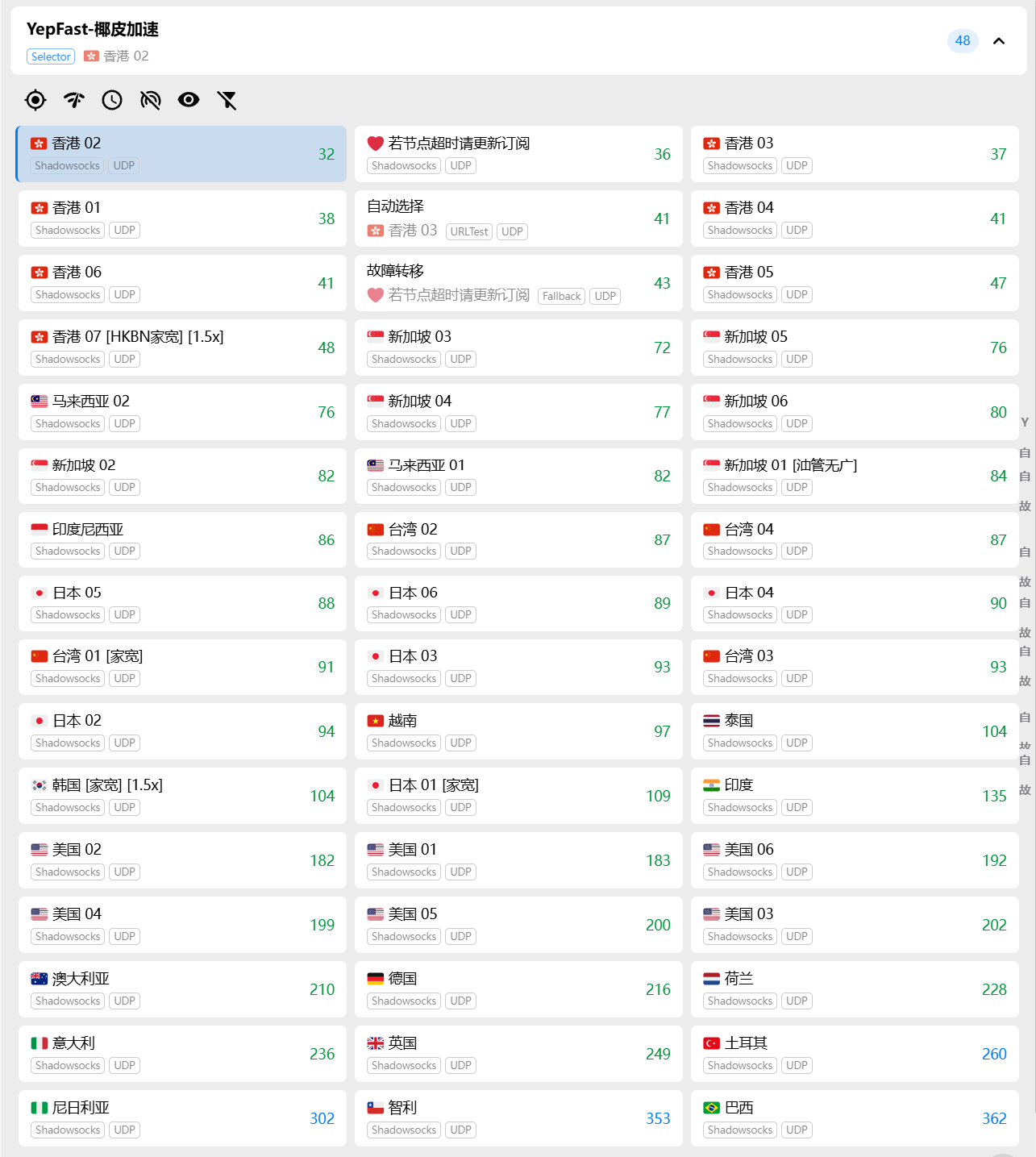Click the crossed-out filter funnel icon
This screenshot has width=1036, height=1157.
[227, 100]
